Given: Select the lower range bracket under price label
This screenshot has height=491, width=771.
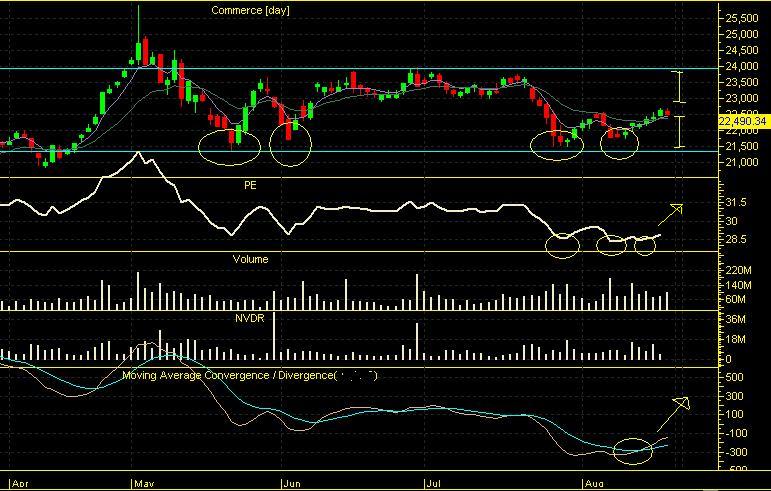Looking at the screenshot, I should [679, 132].
